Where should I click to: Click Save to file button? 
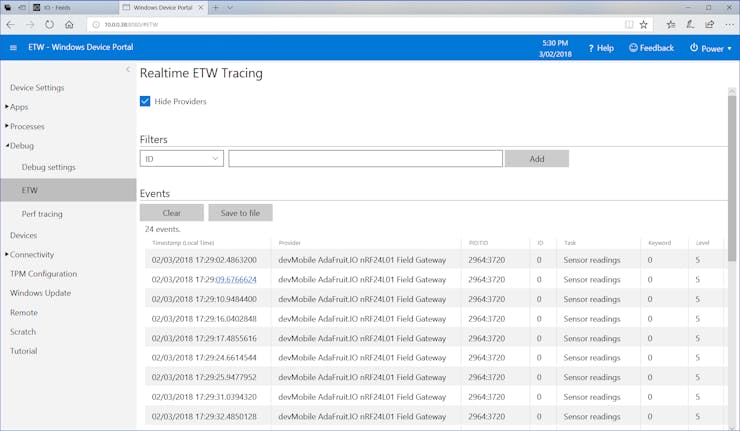(x=240, y=213)
